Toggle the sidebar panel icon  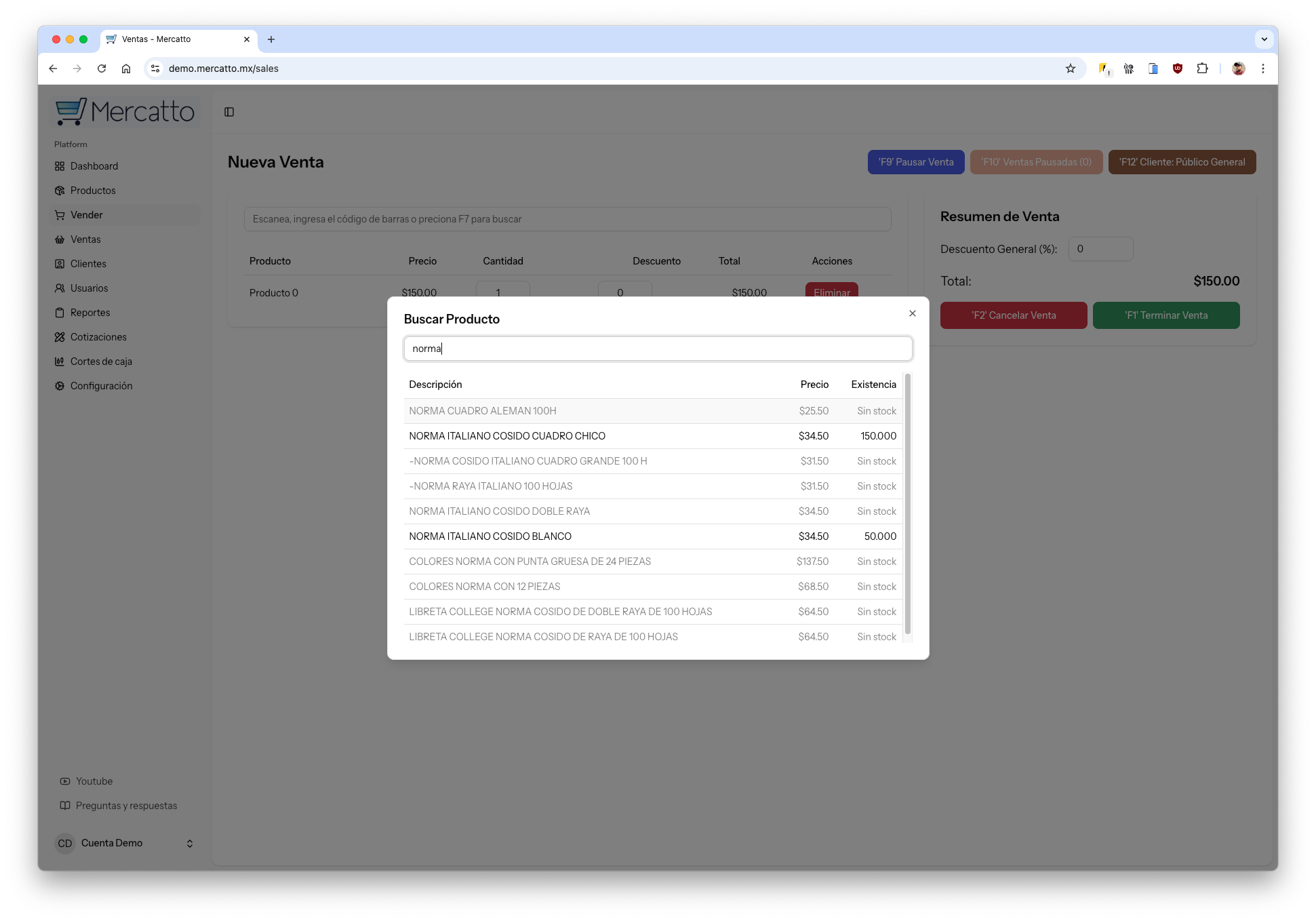pyautogui.click(x=229, y=112)
